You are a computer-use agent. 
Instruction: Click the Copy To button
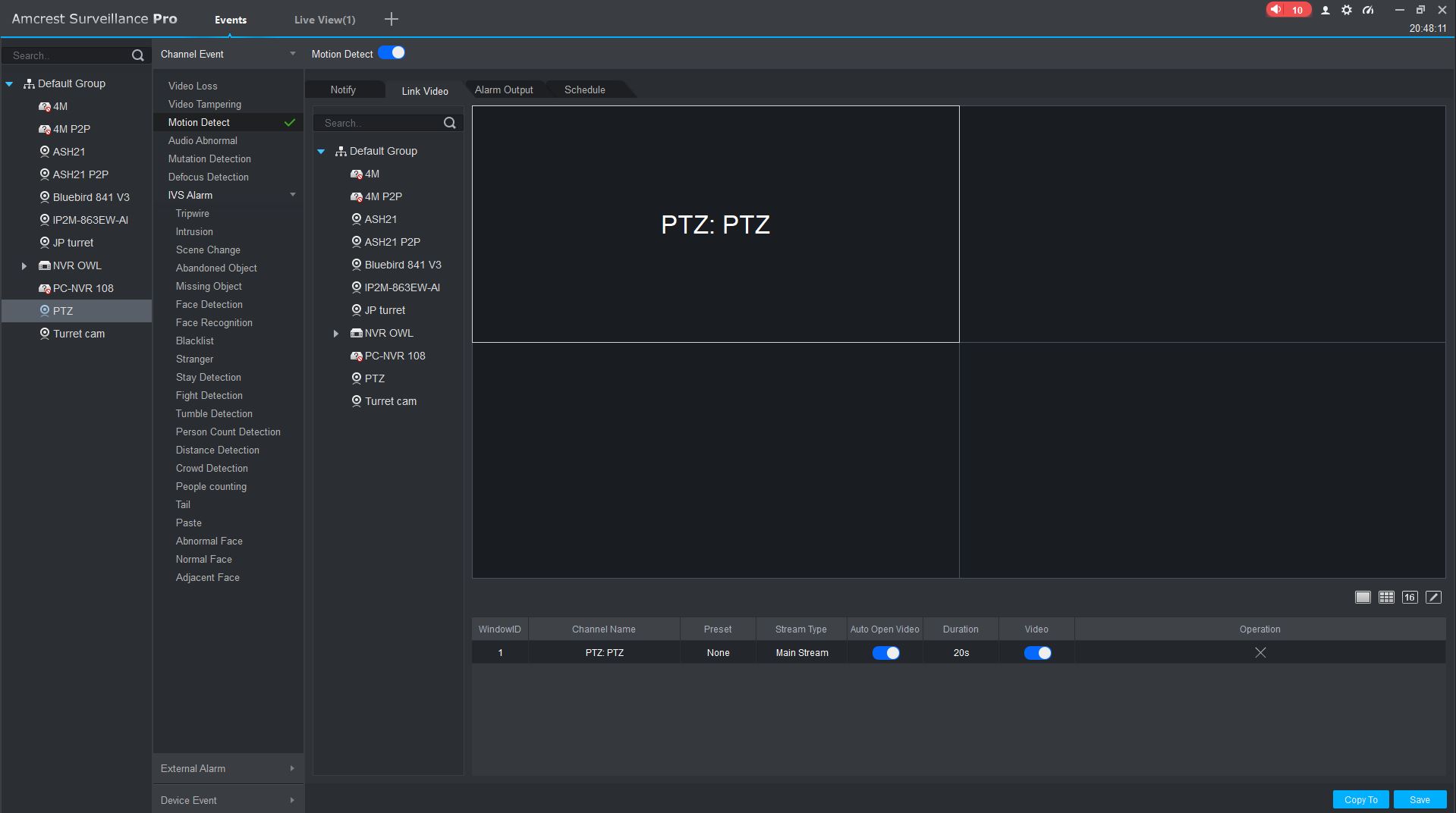coord(1360,799)
